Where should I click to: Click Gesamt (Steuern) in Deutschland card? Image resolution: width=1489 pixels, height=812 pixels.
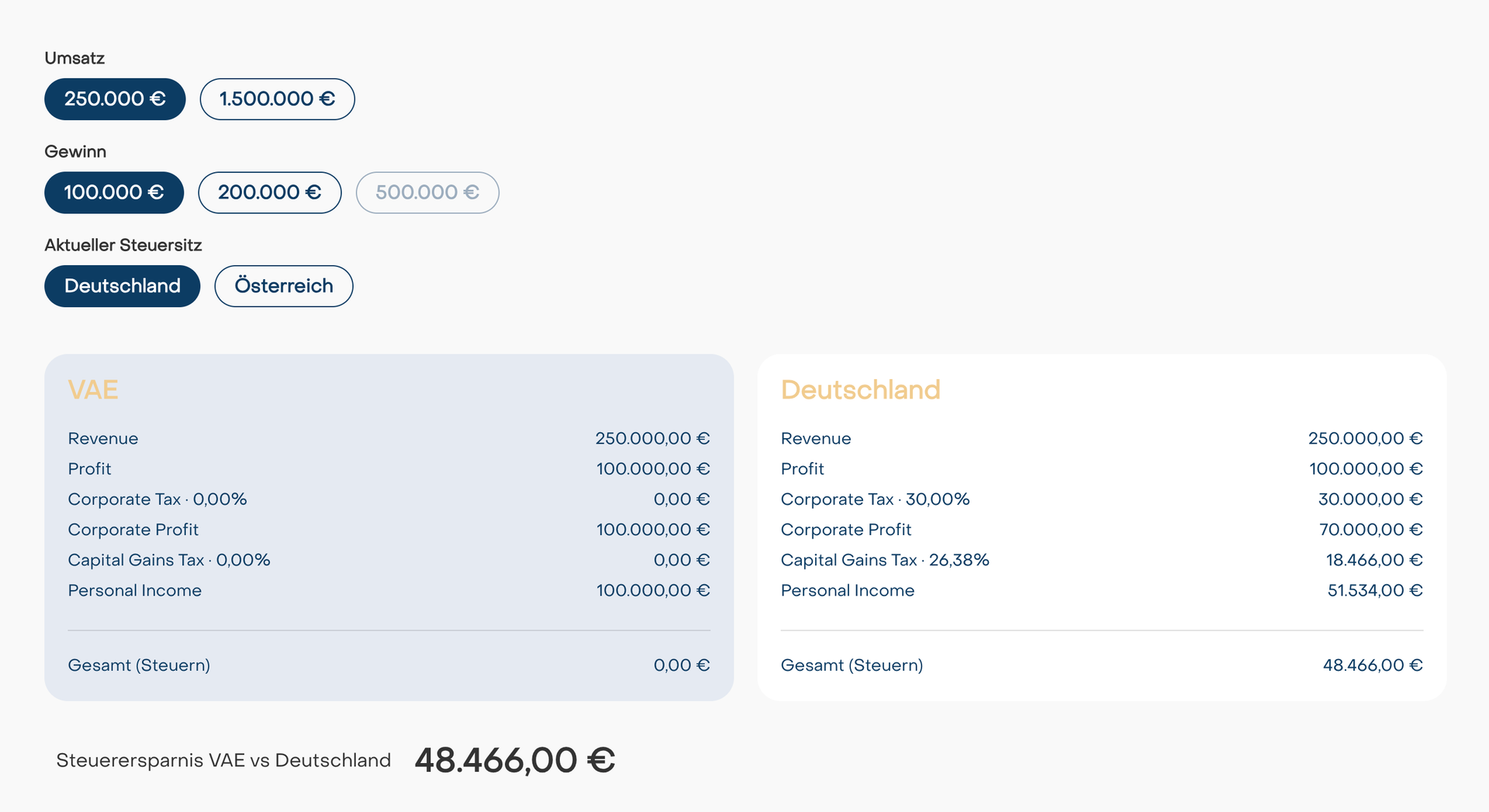click(x=852, y=665)
